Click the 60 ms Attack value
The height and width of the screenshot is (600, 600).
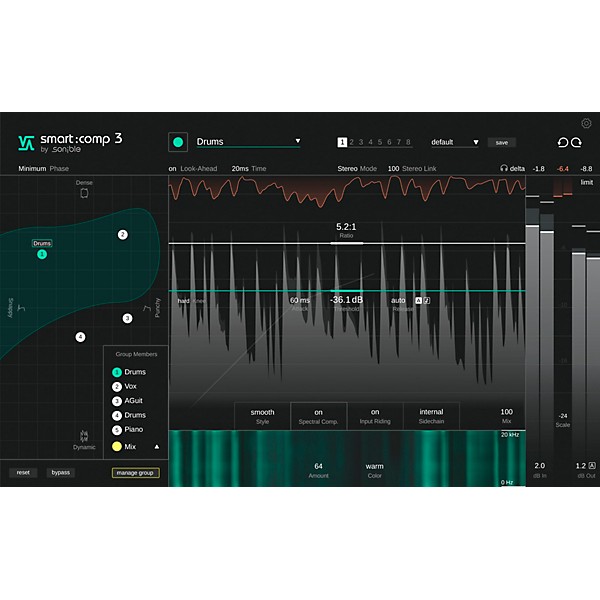pyautogui.click(x=300, y=300)
